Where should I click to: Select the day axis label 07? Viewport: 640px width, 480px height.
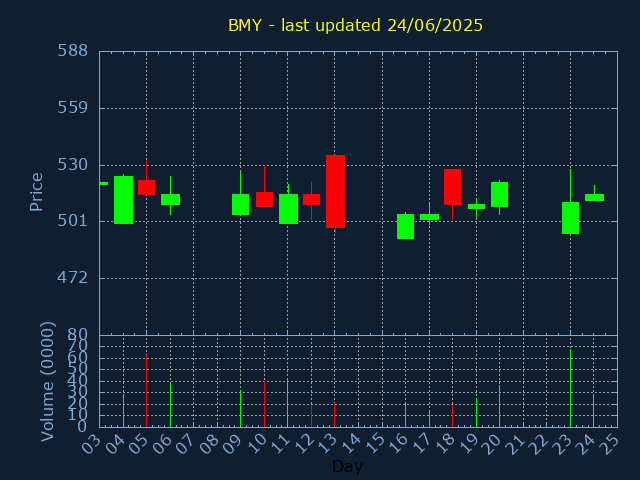pos(186,444)
